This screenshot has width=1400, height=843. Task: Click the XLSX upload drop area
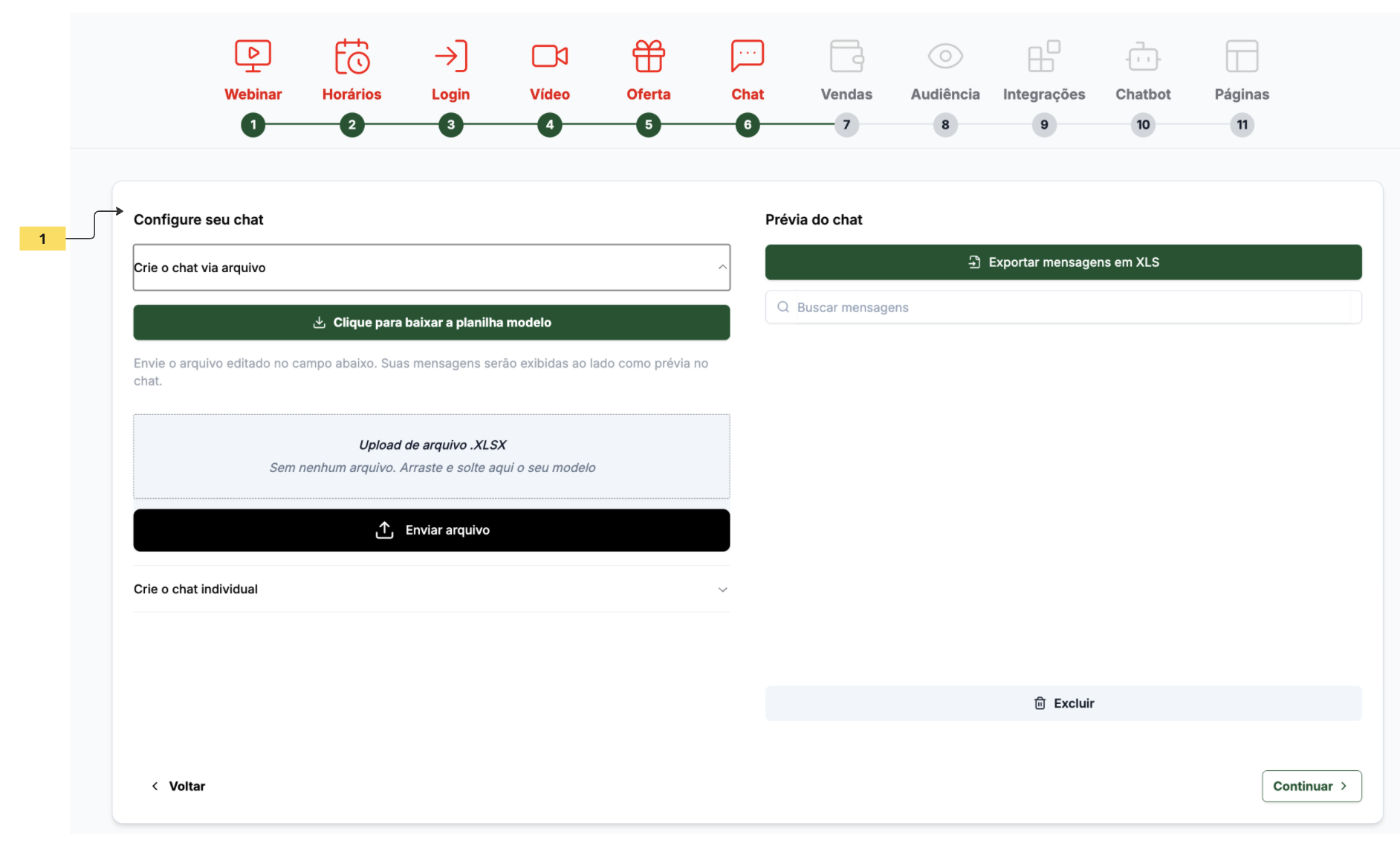[x=431, y=456]
